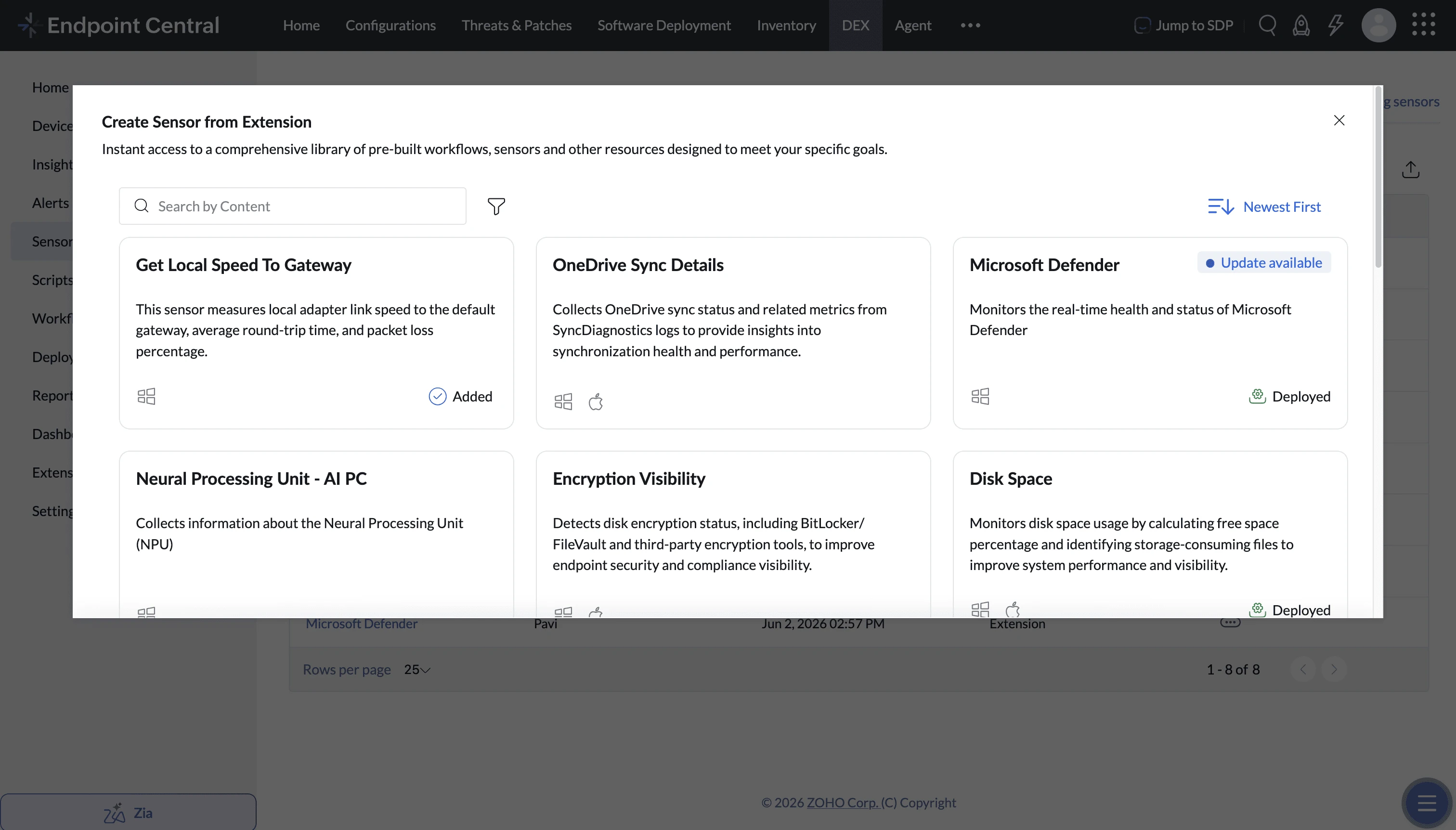Image resolution: width=1456 pixels, height=830 pixels.
Task: Click the Disk Space card title
Action: tap(1011, 479)
